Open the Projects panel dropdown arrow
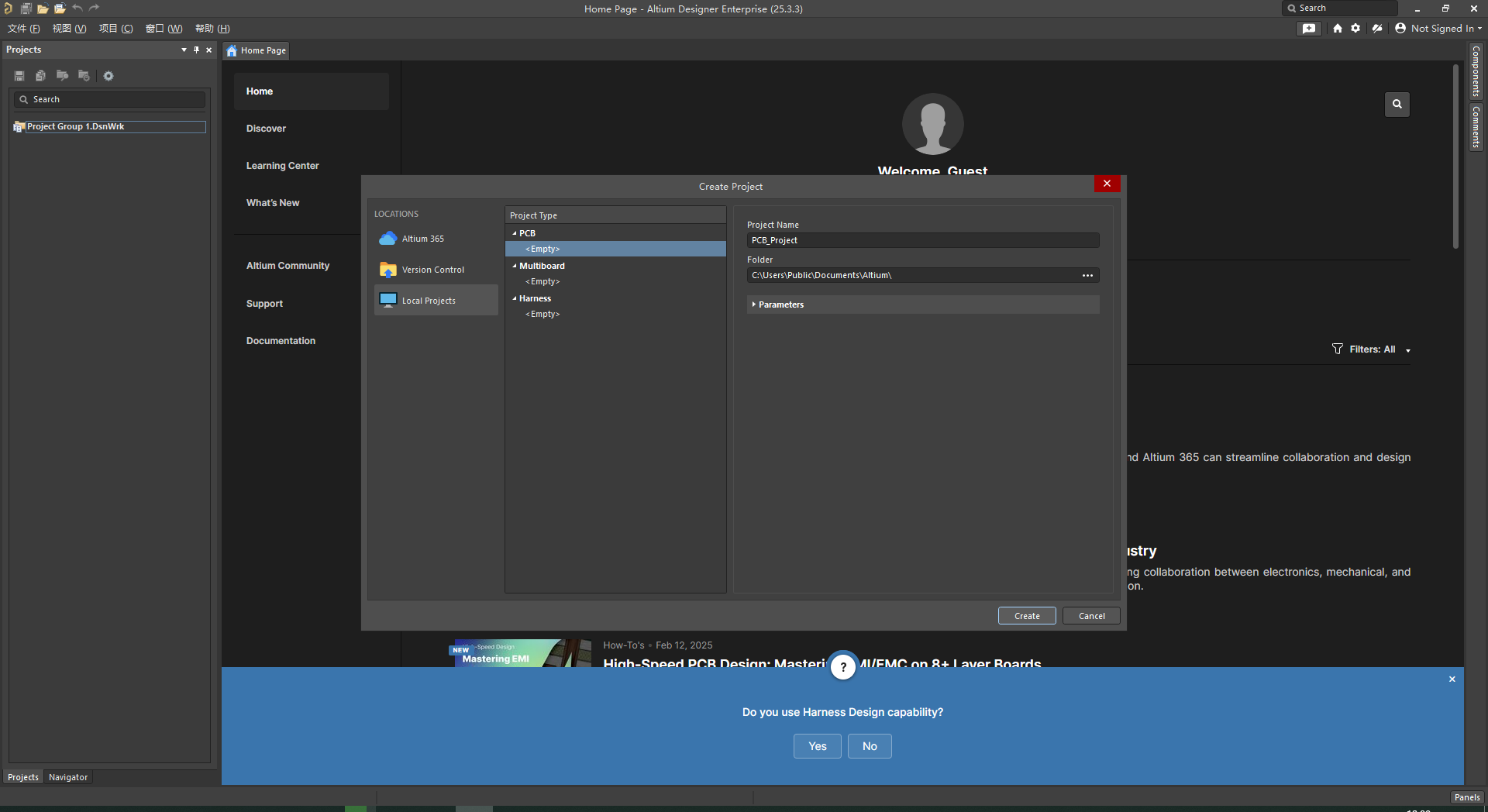This screenshot has height=812, width=1488. click(184, 50)
